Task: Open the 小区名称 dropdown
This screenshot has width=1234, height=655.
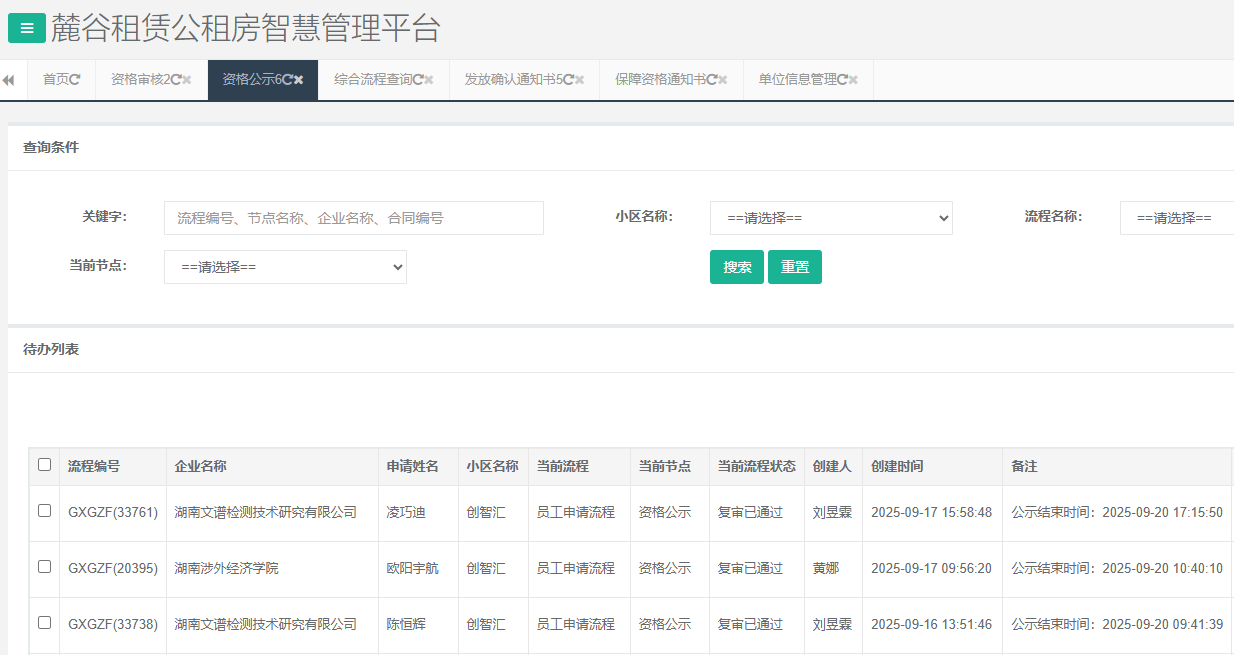Action: coord(831,218)
